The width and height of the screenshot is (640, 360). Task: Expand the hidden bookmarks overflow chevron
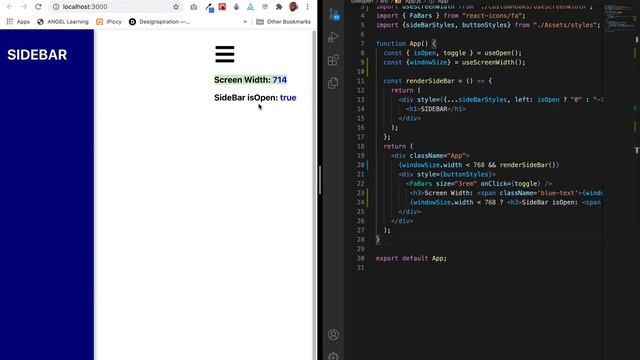click(245, 22)
